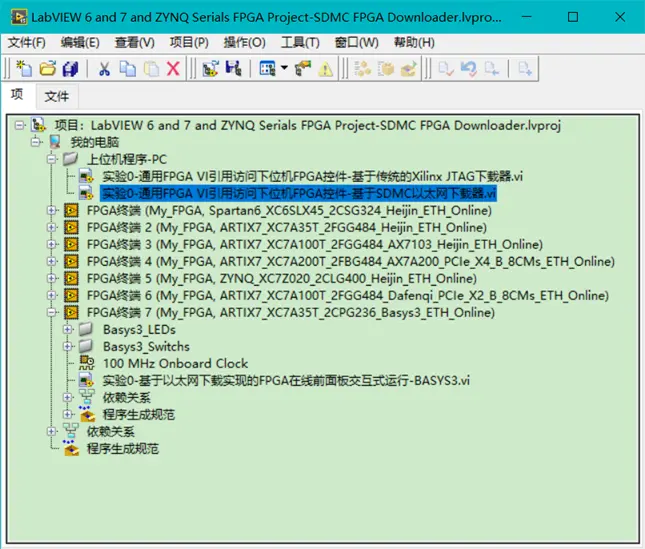This screenshot has width=645, height=549.
Task: Click the add to source control icon
Action: coord(525,68)
